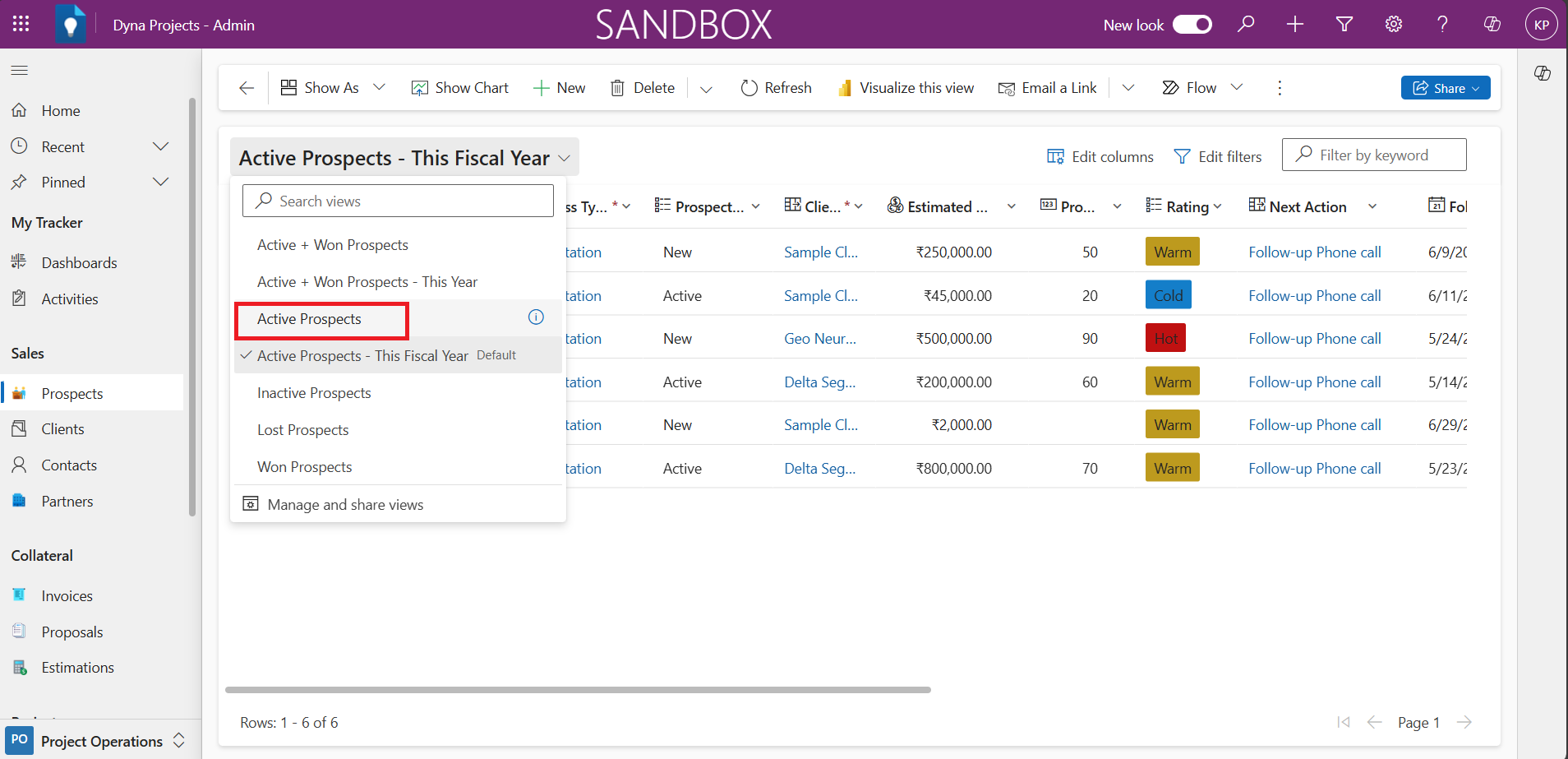The height and width of the screenshot is (759, 1568).
Task: Click the search magnifier in the header
Action: pyautogui.click(x=1246, y=24)
